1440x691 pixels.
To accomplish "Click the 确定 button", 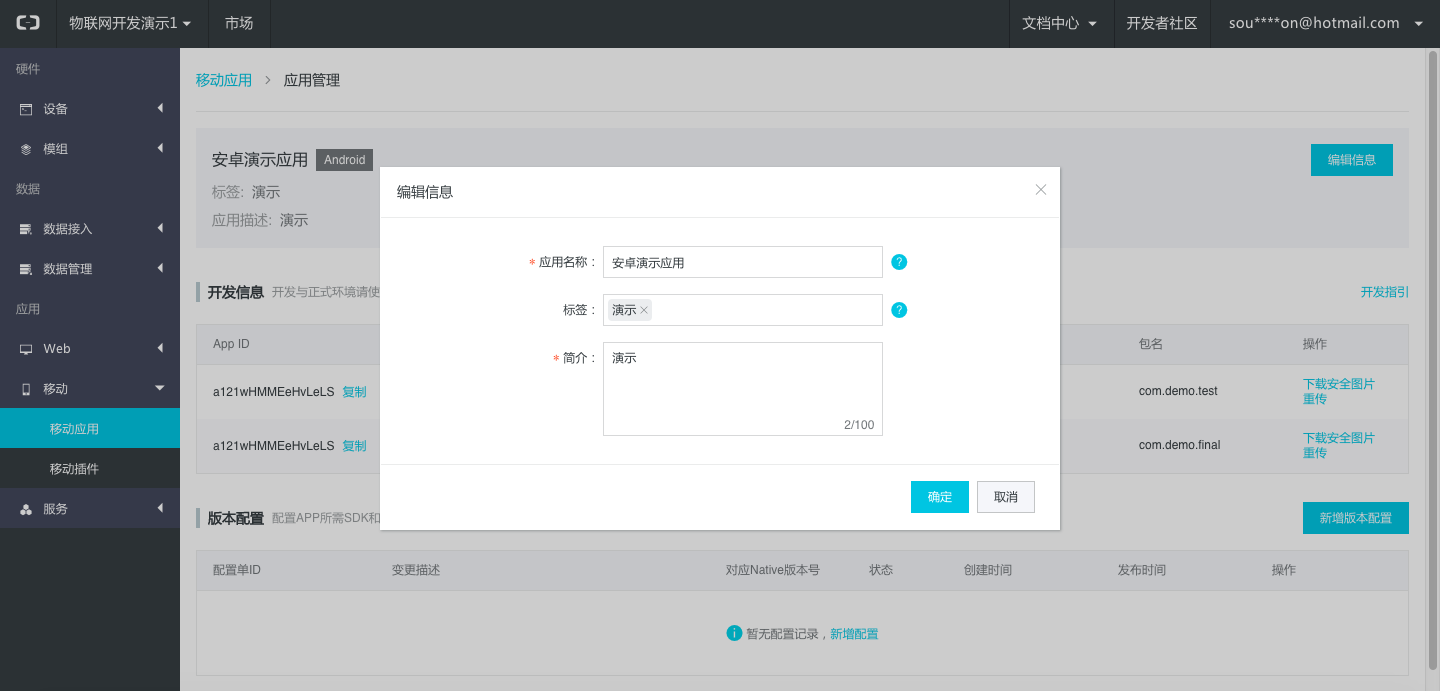I will [x=939, y=497].
